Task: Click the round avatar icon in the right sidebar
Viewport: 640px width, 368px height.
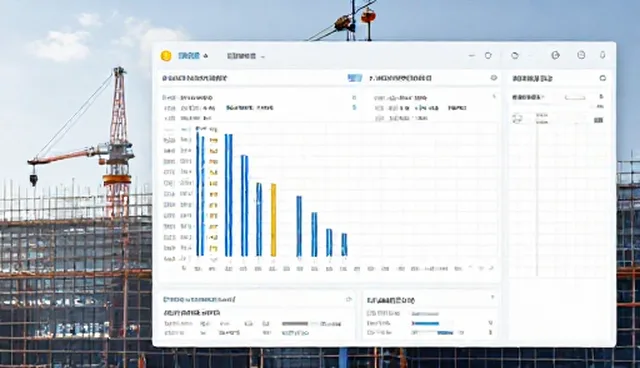Action: click(x=518, y=119)
